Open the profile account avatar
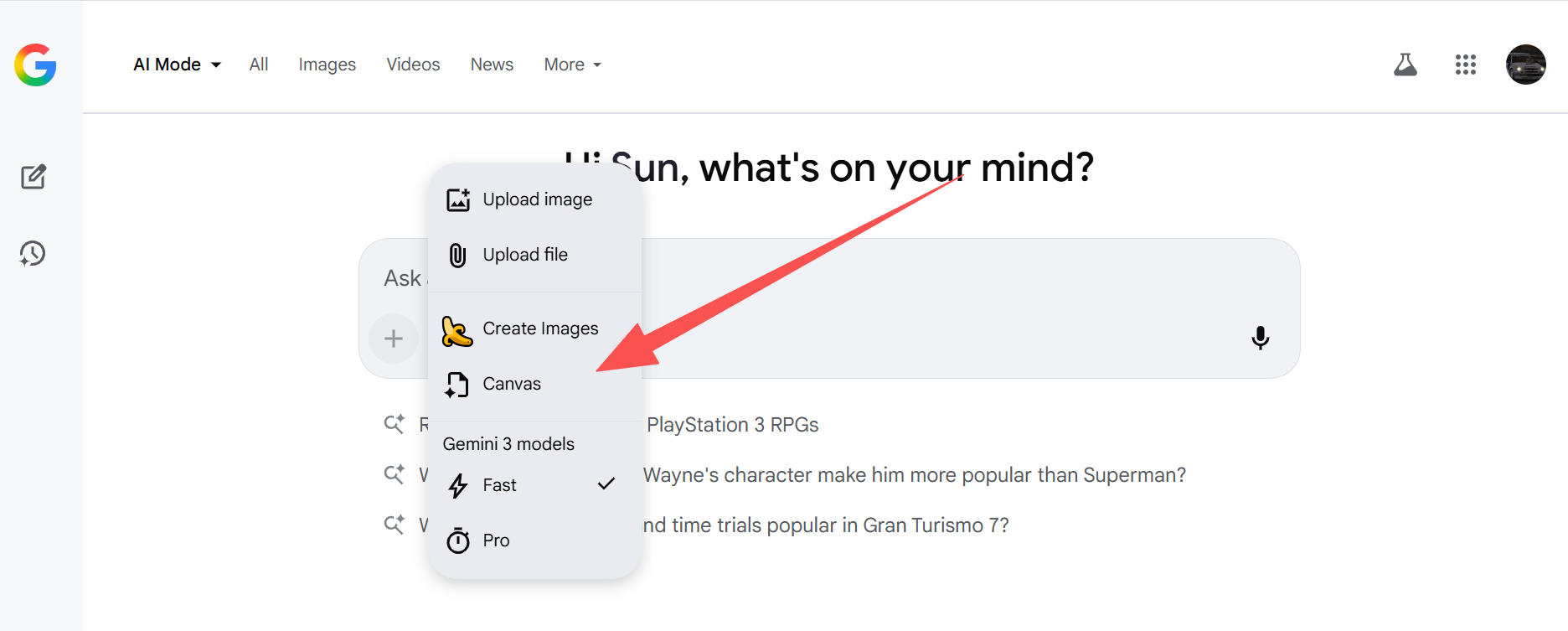 (x=1525, y=65)
